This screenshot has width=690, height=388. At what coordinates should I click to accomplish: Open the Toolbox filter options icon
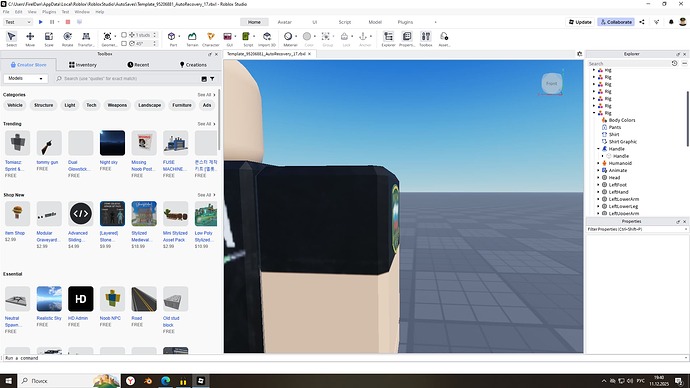(x=212, y=79)
